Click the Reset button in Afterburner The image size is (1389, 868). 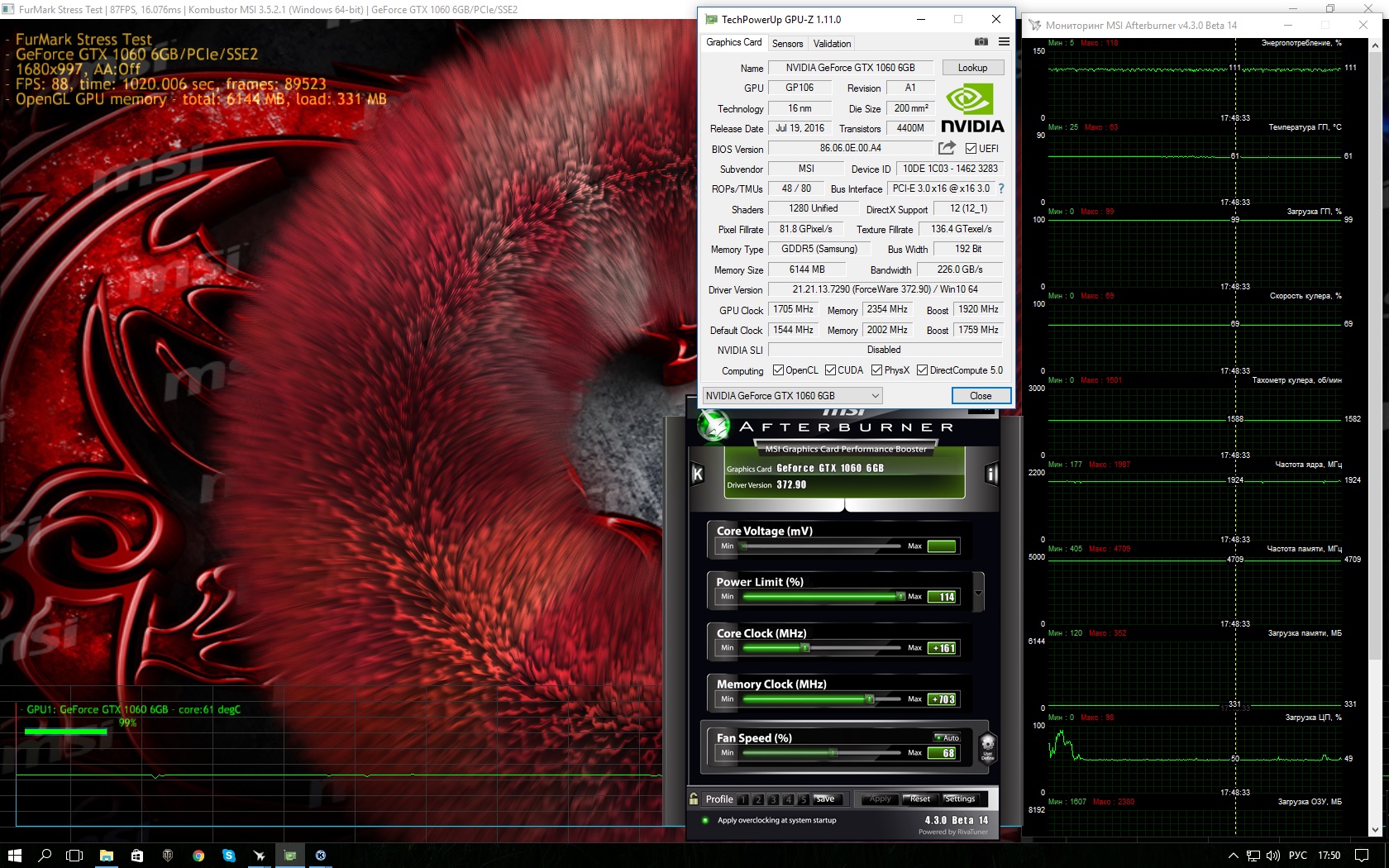pos(919,799)
